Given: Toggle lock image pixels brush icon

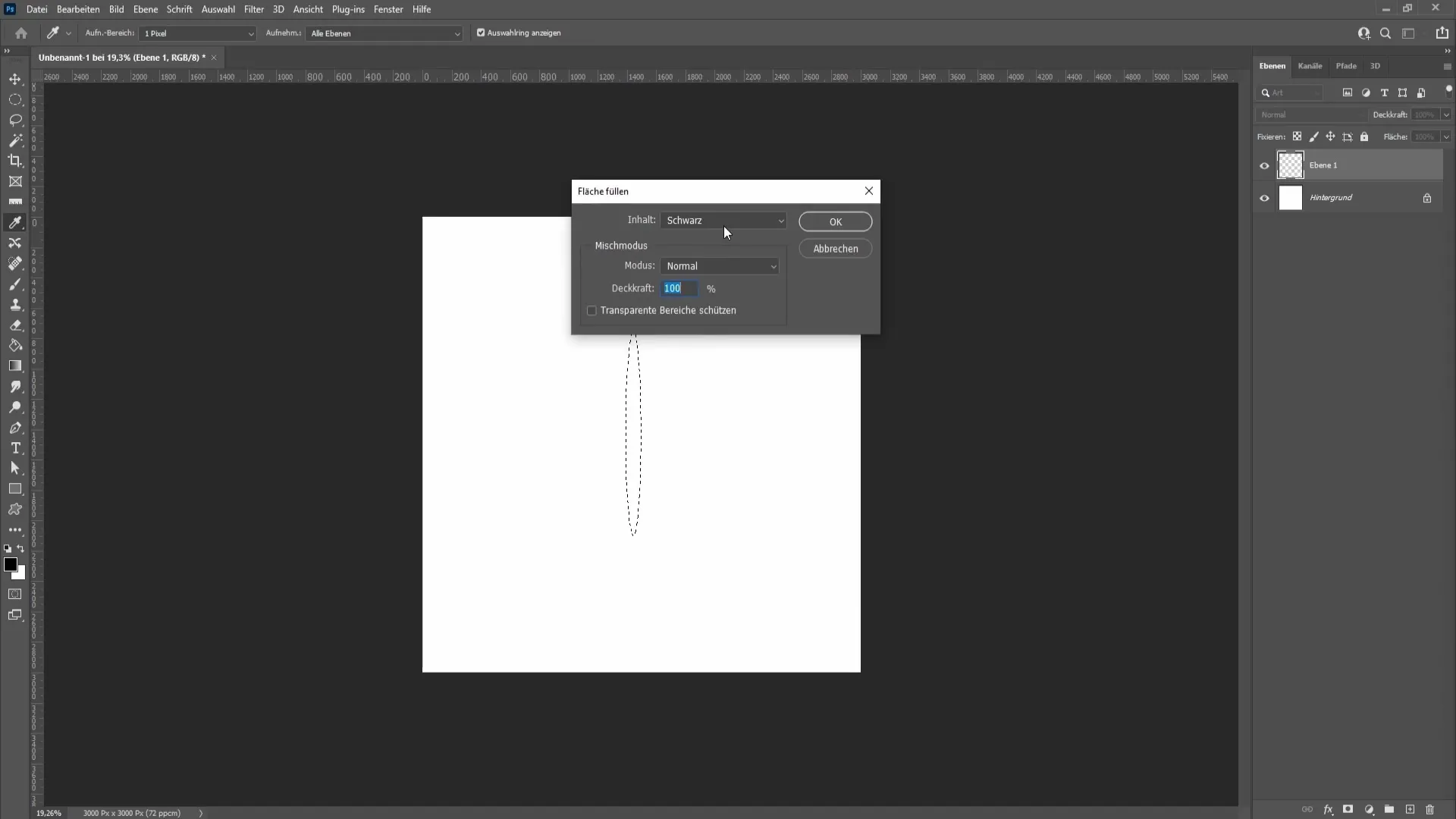Looking at the screenshot, I should [x=1314, y=137].
